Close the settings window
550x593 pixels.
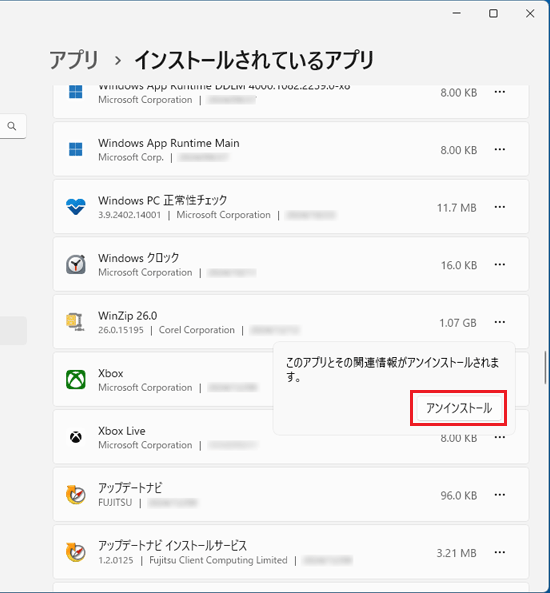coord(530,14)
